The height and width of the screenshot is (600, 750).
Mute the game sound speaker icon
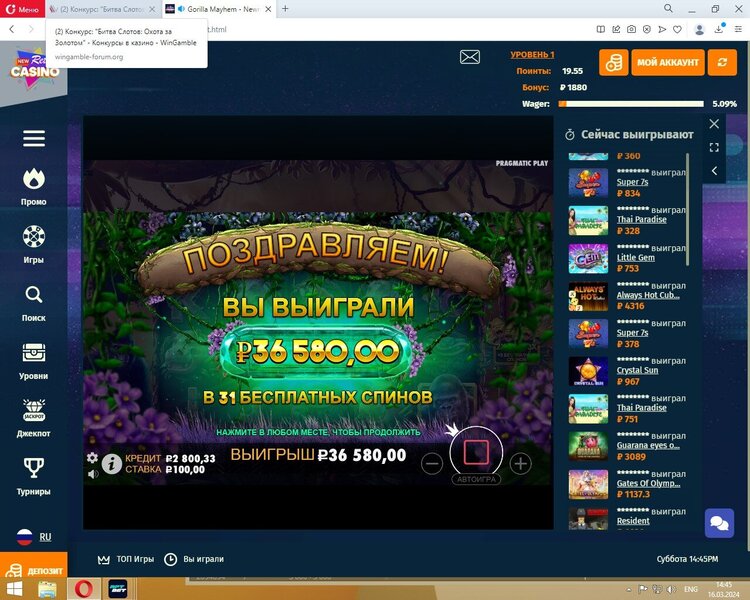[93, 474]
